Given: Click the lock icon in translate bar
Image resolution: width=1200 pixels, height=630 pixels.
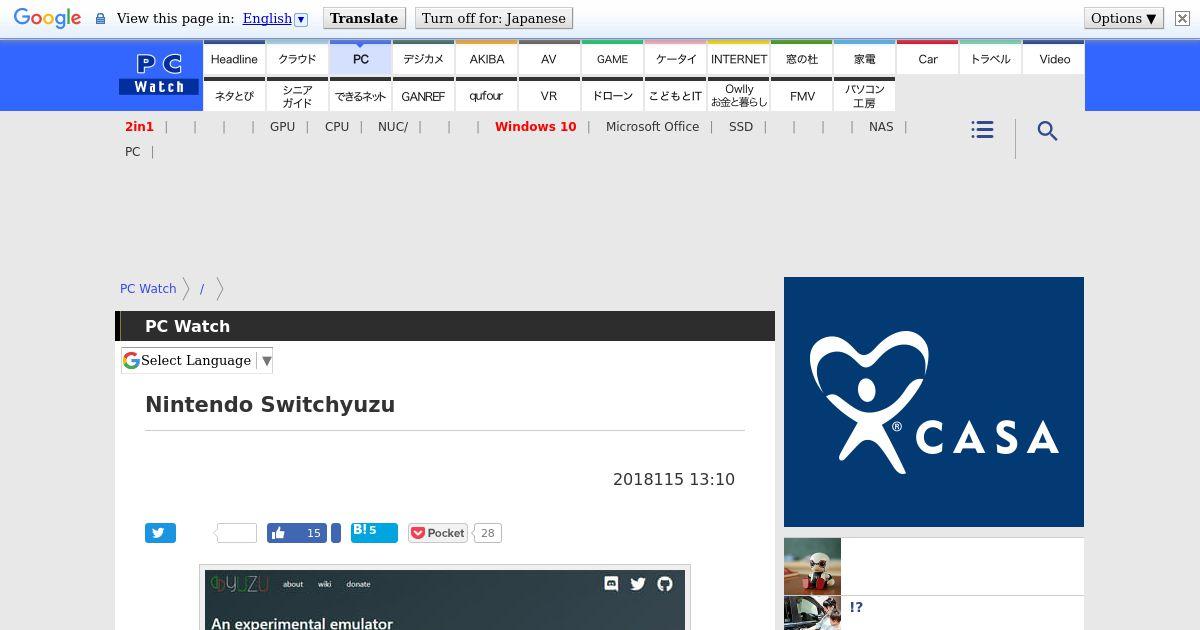Looking at the screenshot, I should tap(100, 18).
